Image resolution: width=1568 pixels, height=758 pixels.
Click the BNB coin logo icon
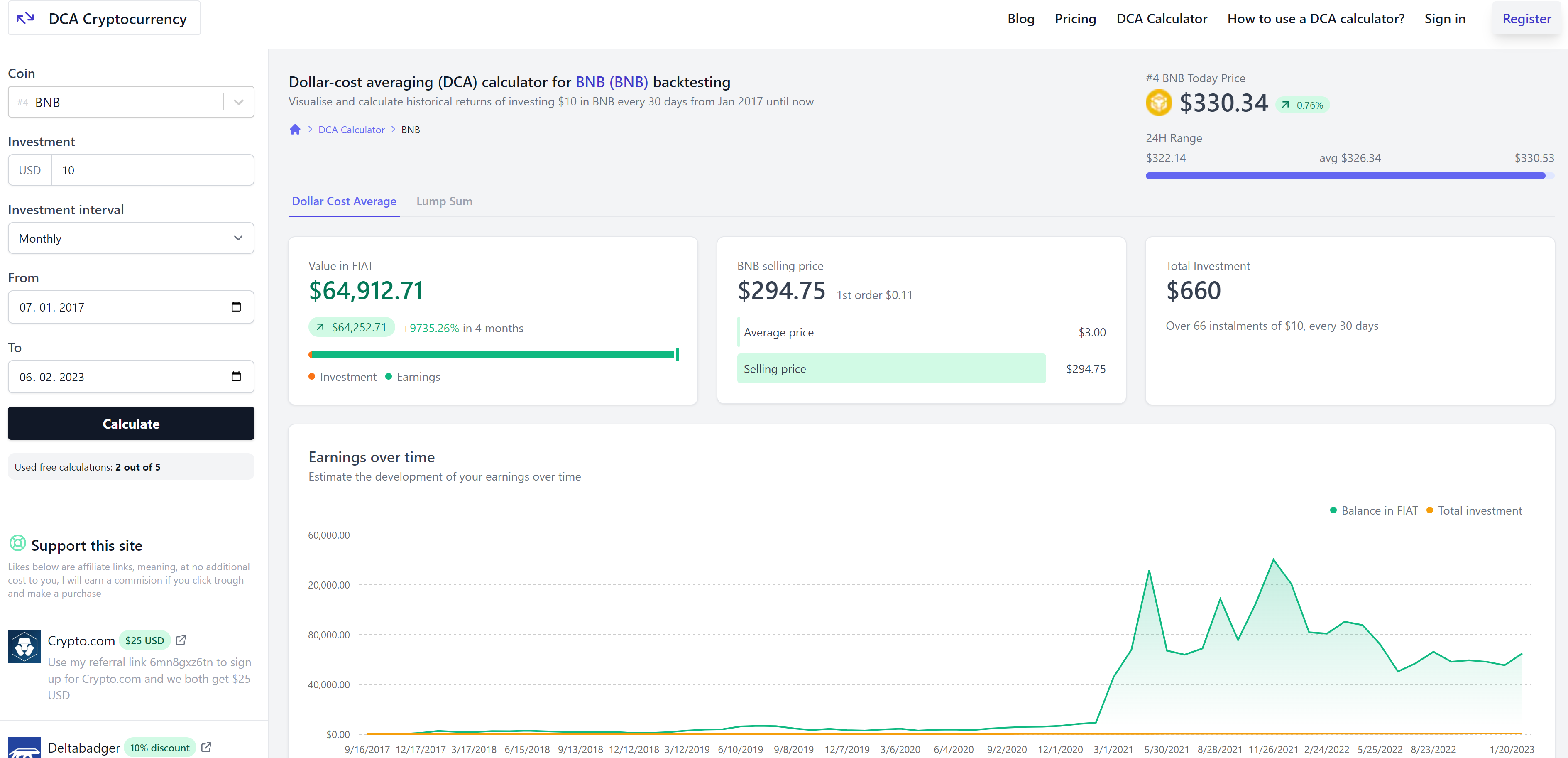1158,103
